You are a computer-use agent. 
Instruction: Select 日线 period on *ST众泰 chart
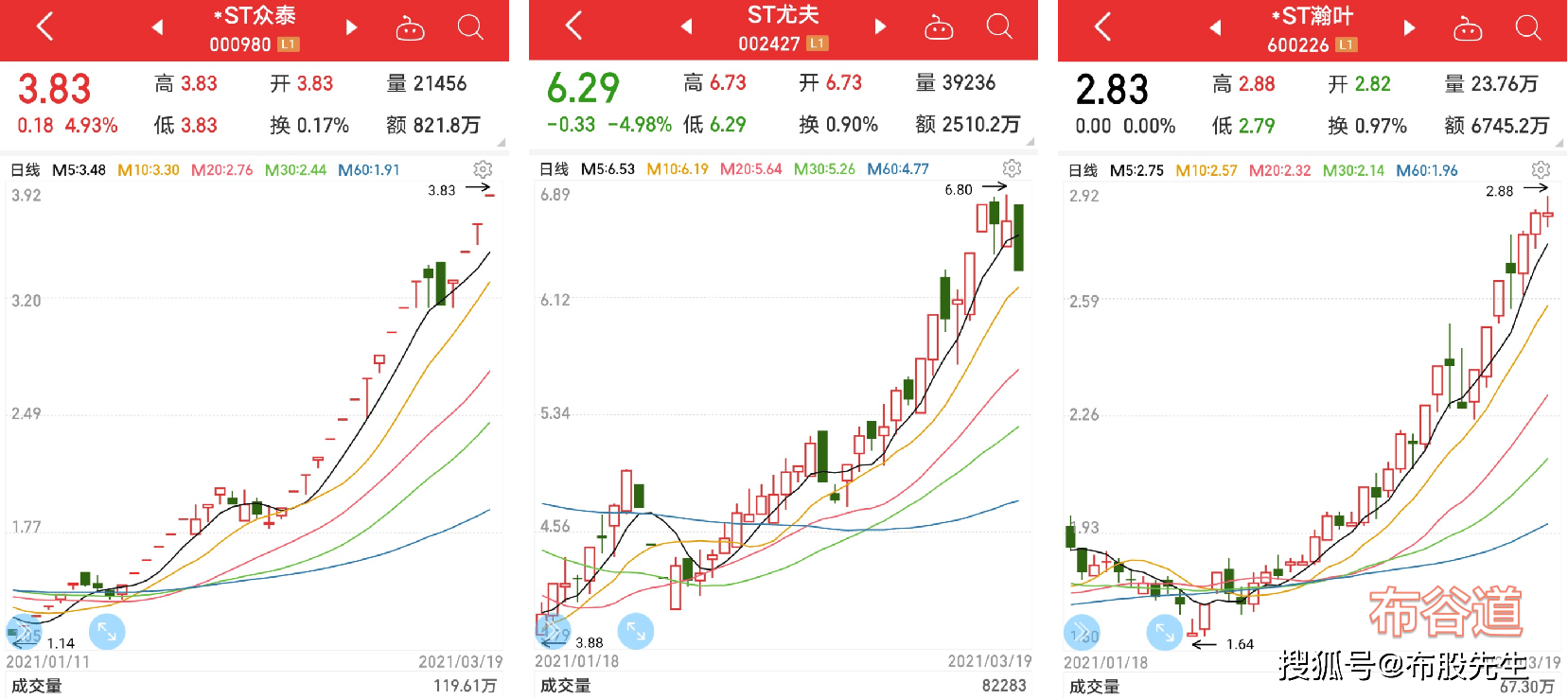[x=26, y=170]
